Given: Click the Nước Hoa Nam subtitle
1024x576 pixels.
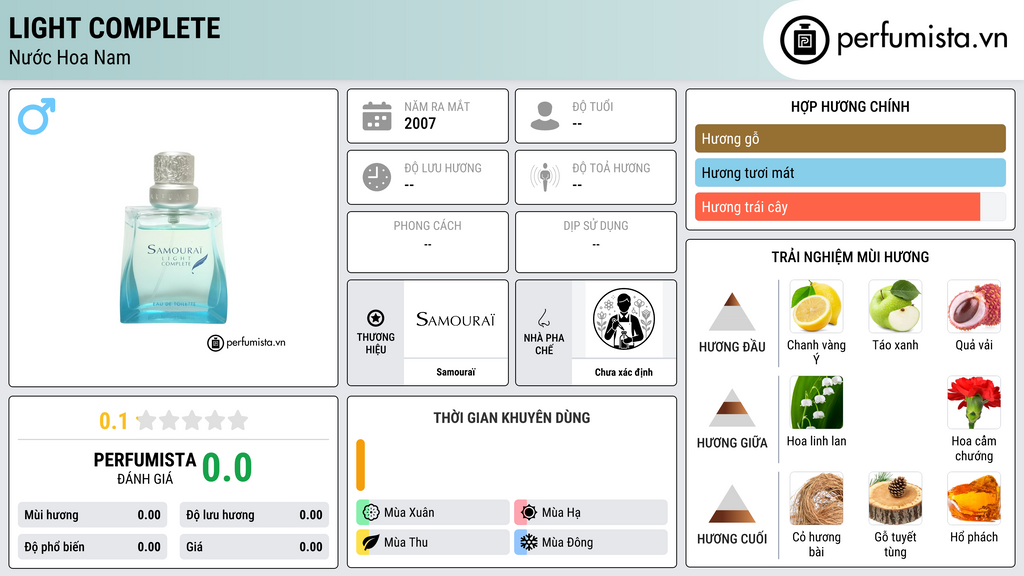Looking at the screenshot, I should pos(70,57).
